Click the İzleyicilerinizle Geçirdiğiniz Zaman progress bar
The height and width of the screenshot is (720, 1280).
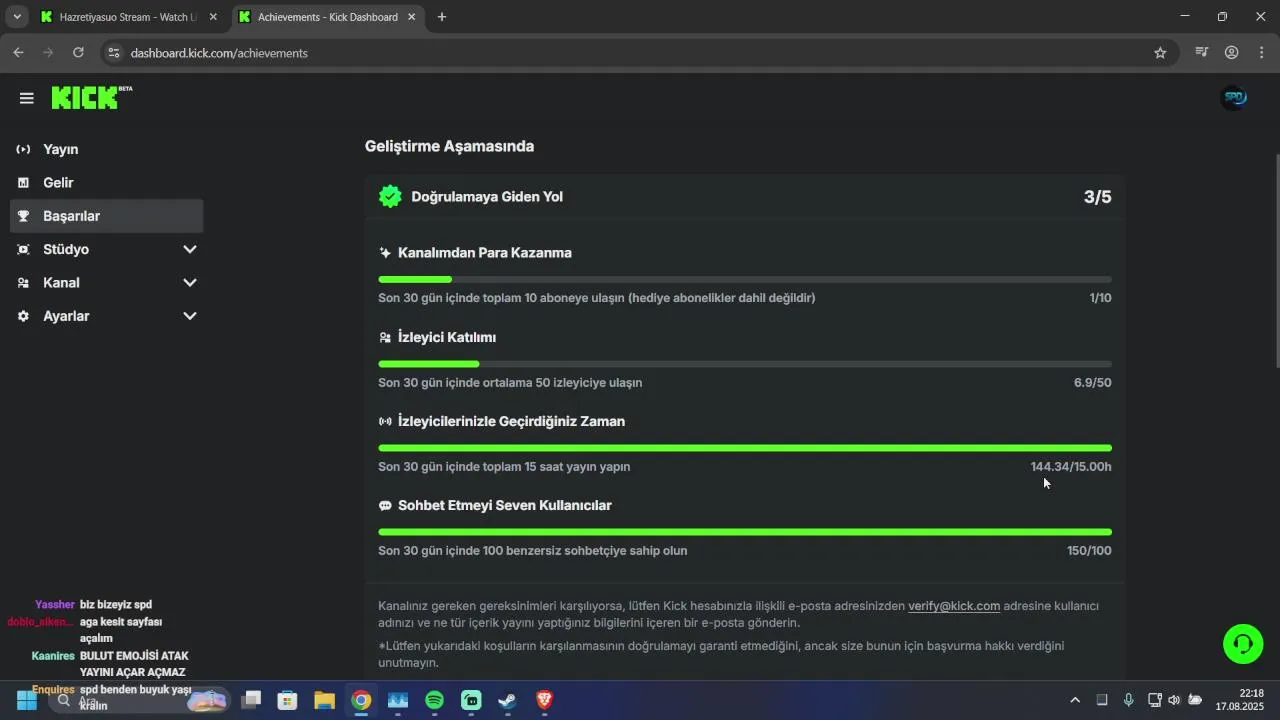pos(745,448)
